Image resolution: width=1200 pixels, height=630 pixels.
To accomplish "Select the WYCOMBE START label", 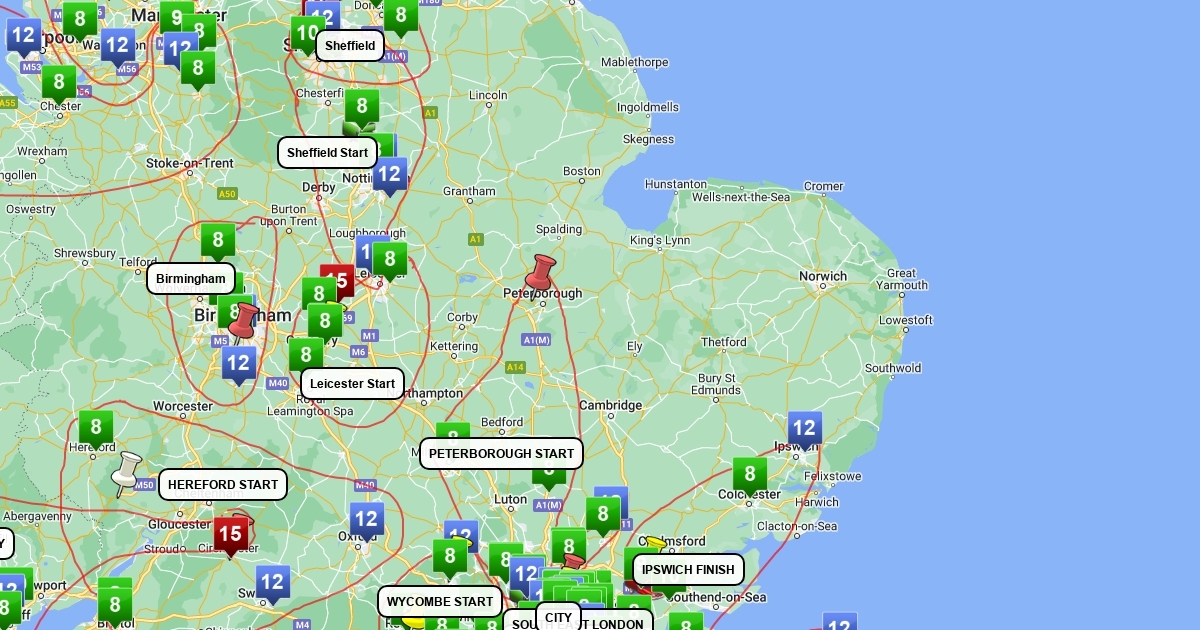I will (x=440, y=601).
